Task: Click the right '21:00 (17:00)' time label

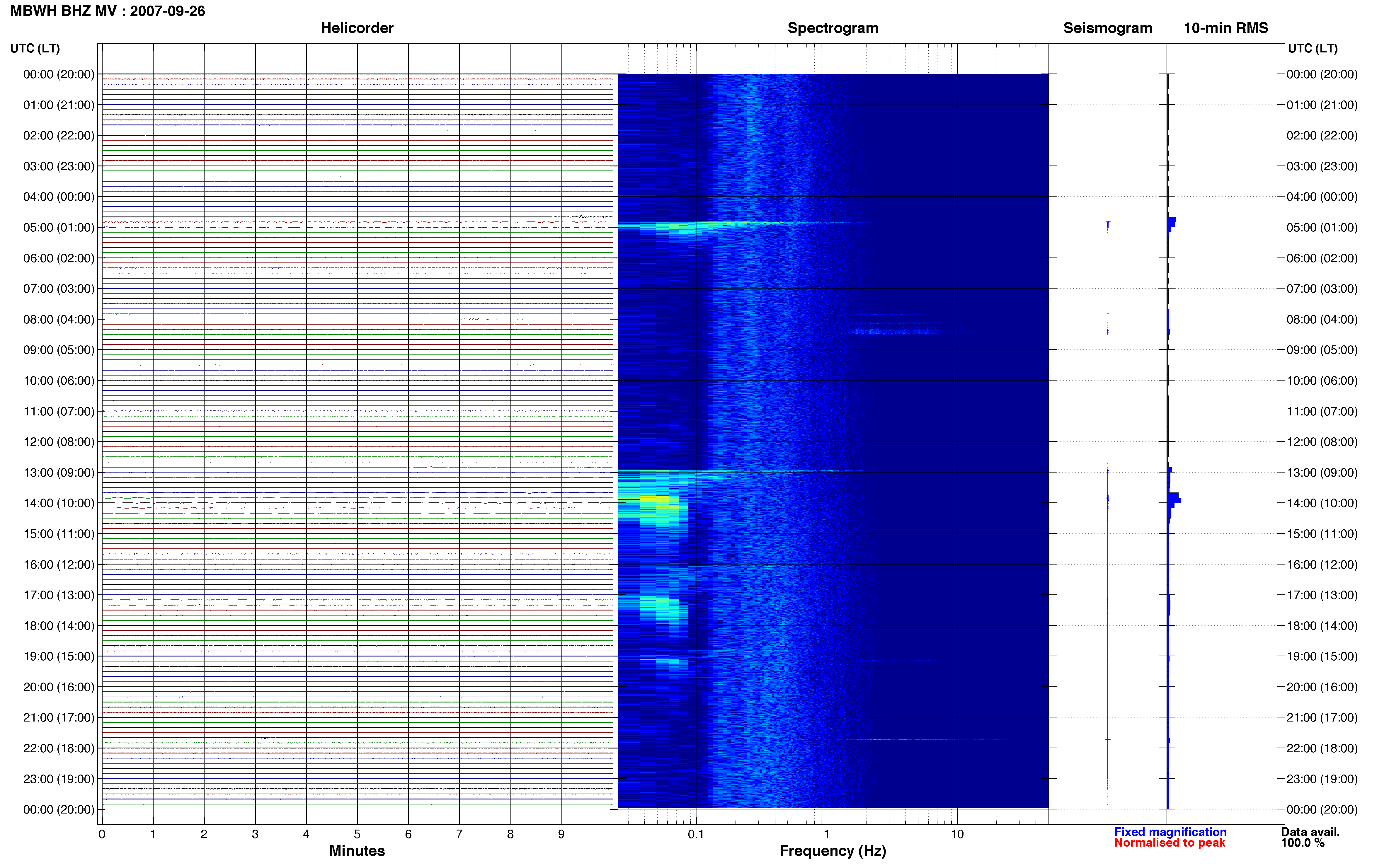Action: [1322, 718]
